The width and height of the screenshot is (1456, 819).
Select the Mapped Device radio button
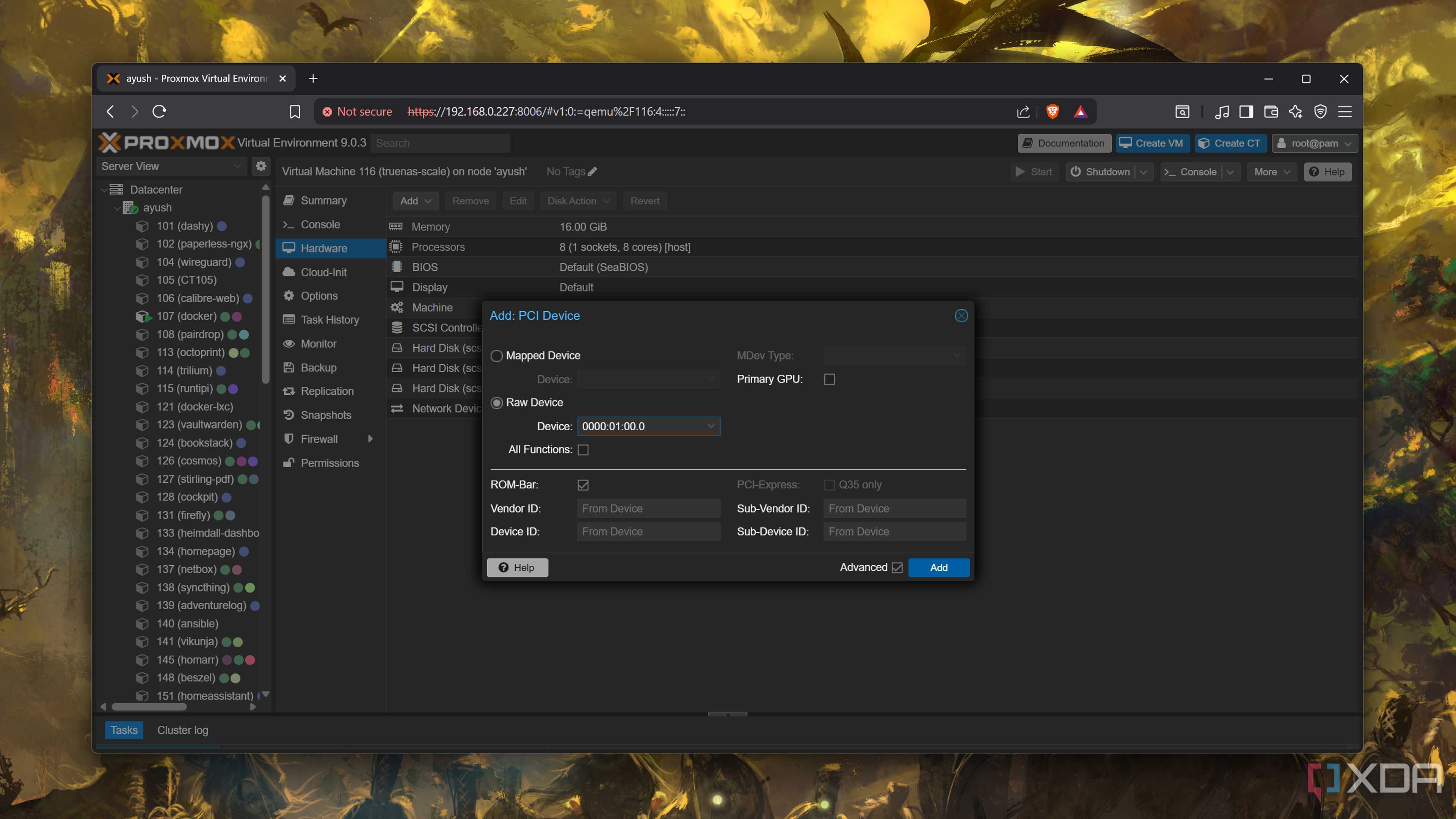click(496, 356)
